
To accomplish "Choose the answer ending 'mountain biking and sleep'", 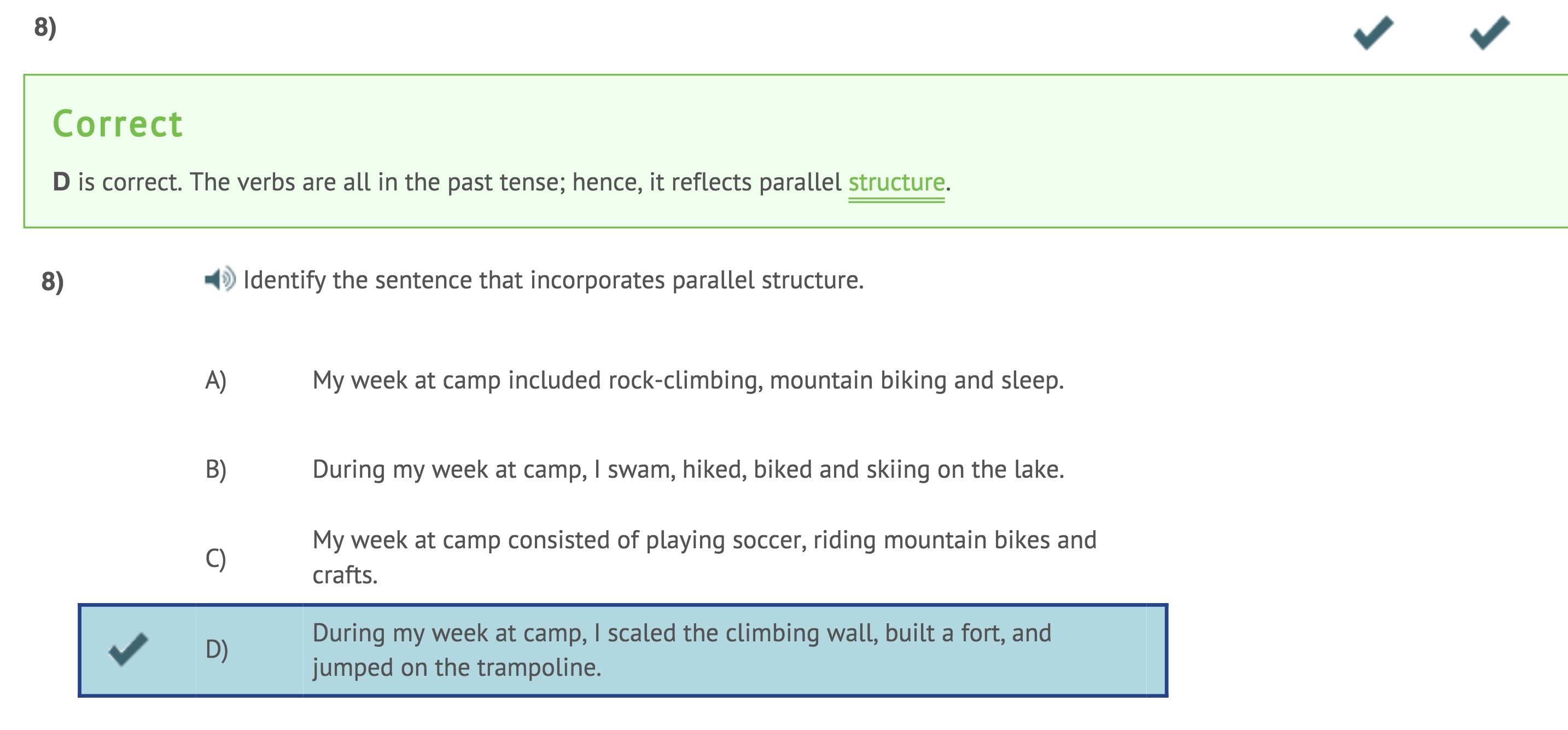I will click(x=688, y=380).
